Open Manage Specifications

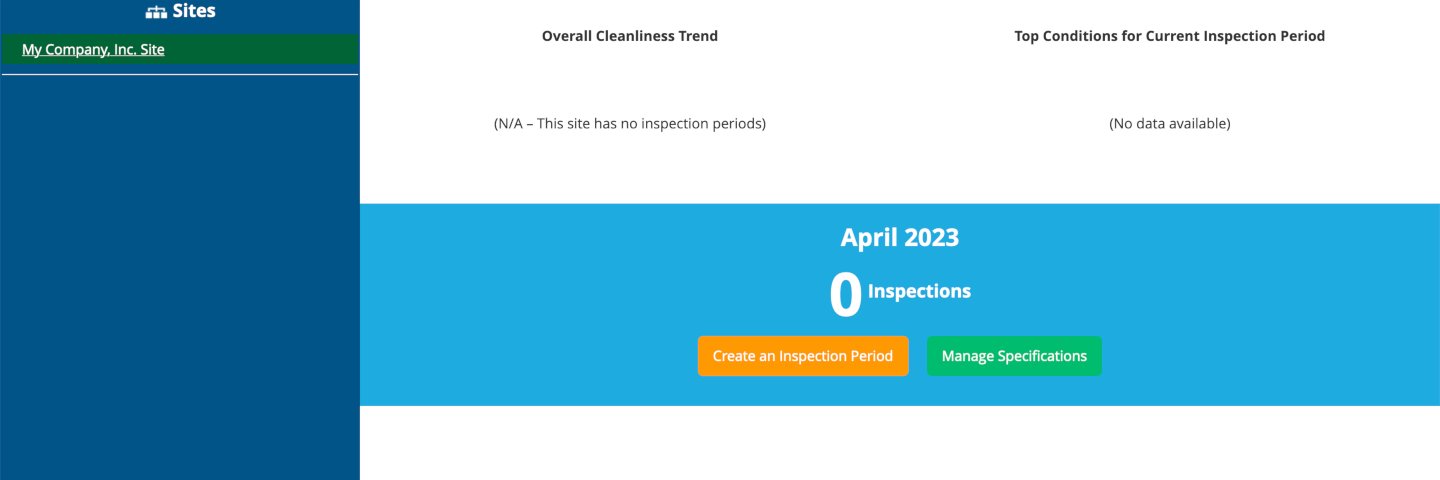1014,356
